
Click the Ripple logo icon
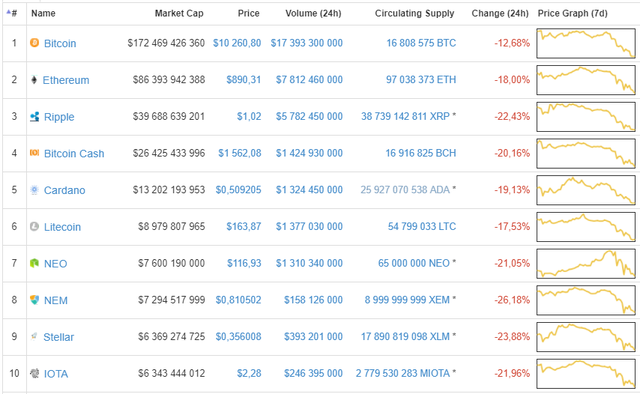35,116
